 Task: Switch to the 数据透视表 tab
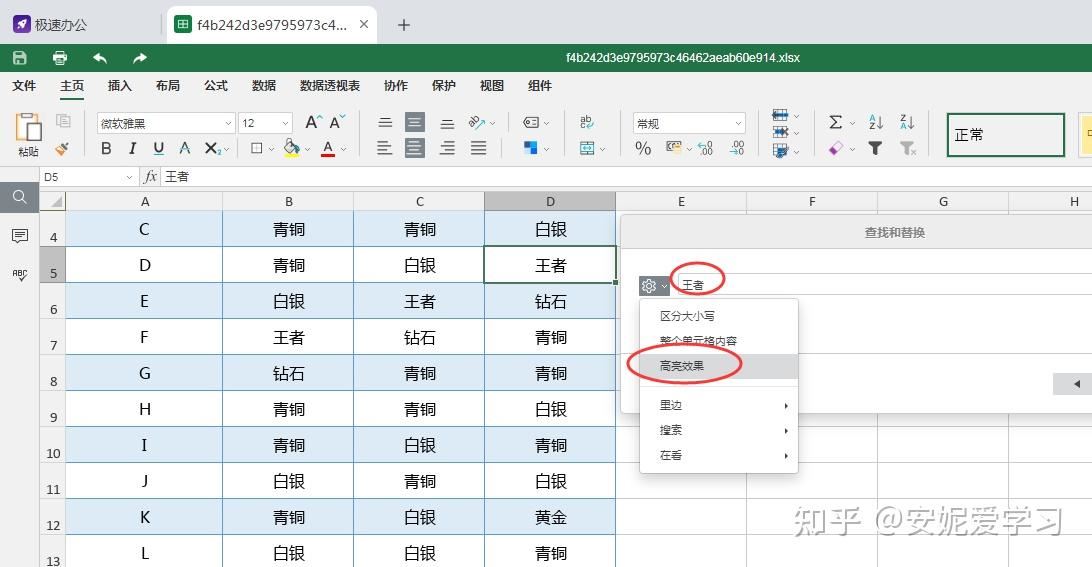[330, 86]
